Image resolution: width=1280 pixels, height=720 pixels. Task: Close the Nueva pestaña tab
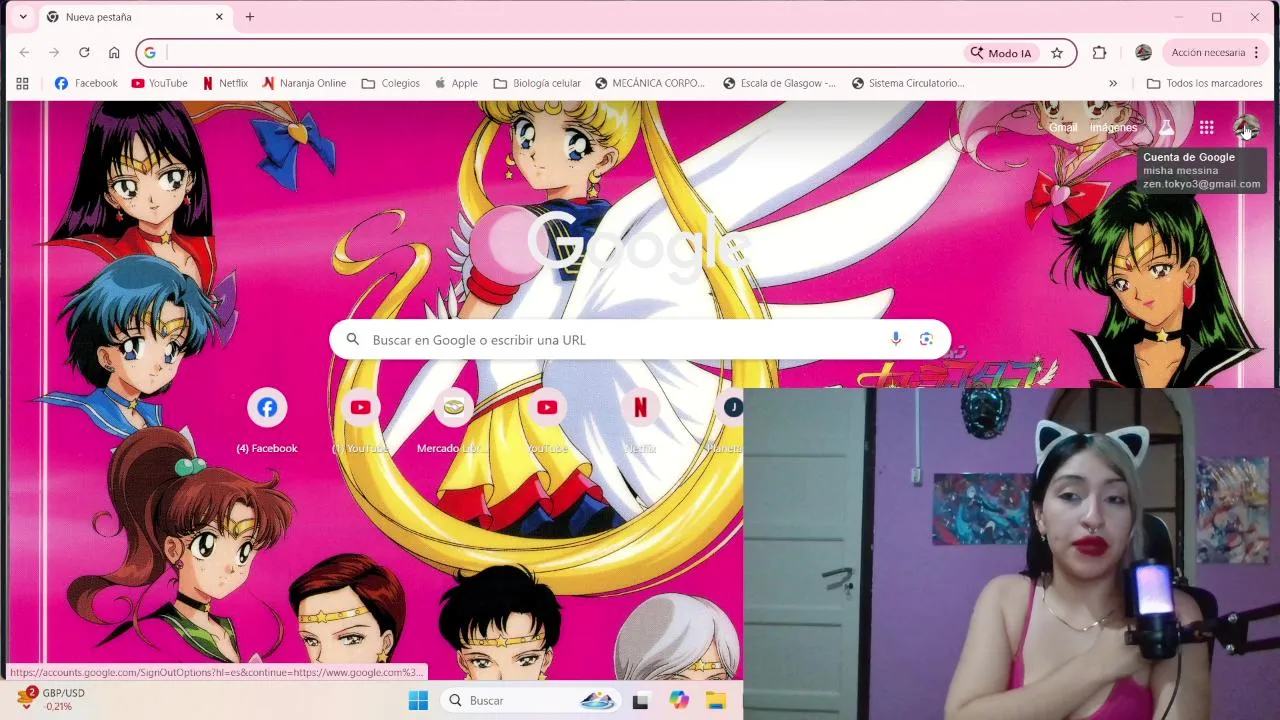[x=219, y=17]
